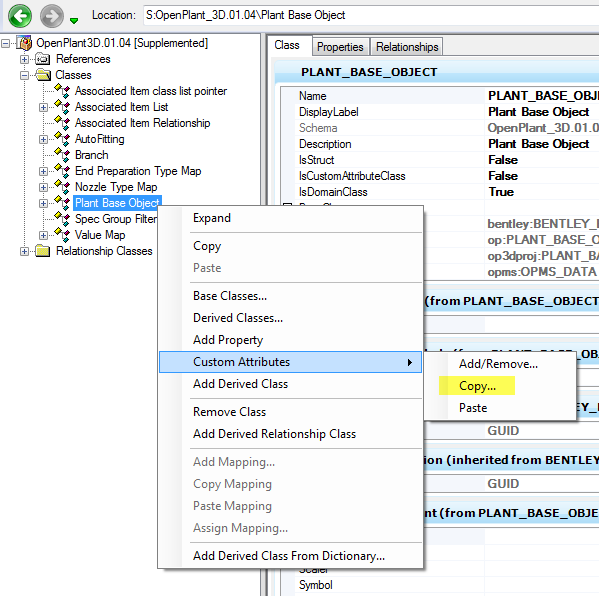Click the Location path field
The width and height of the screenshot is (599, 596).
coord(371,15)
